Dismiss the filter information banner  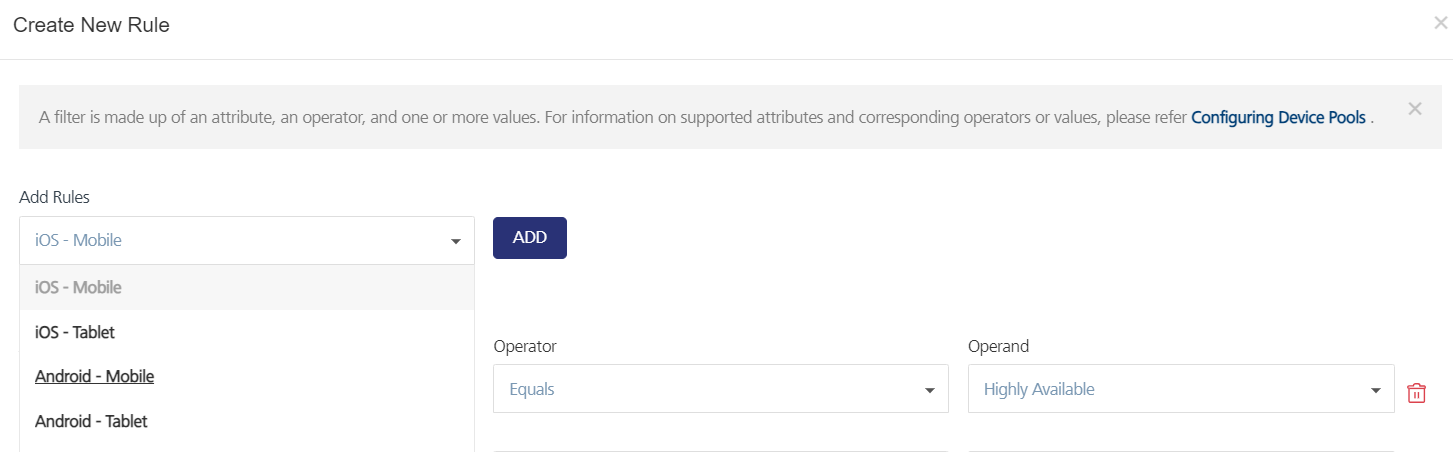coord(1415,109)
